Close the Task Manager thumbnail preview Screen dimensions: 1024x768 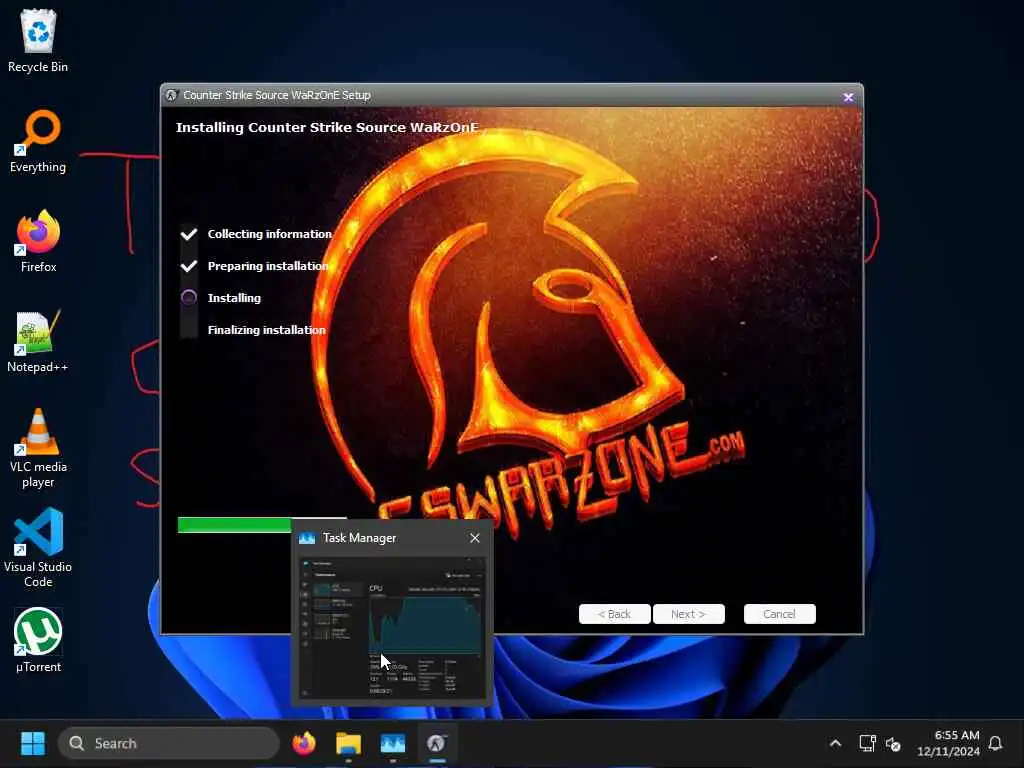pos(475,537)
